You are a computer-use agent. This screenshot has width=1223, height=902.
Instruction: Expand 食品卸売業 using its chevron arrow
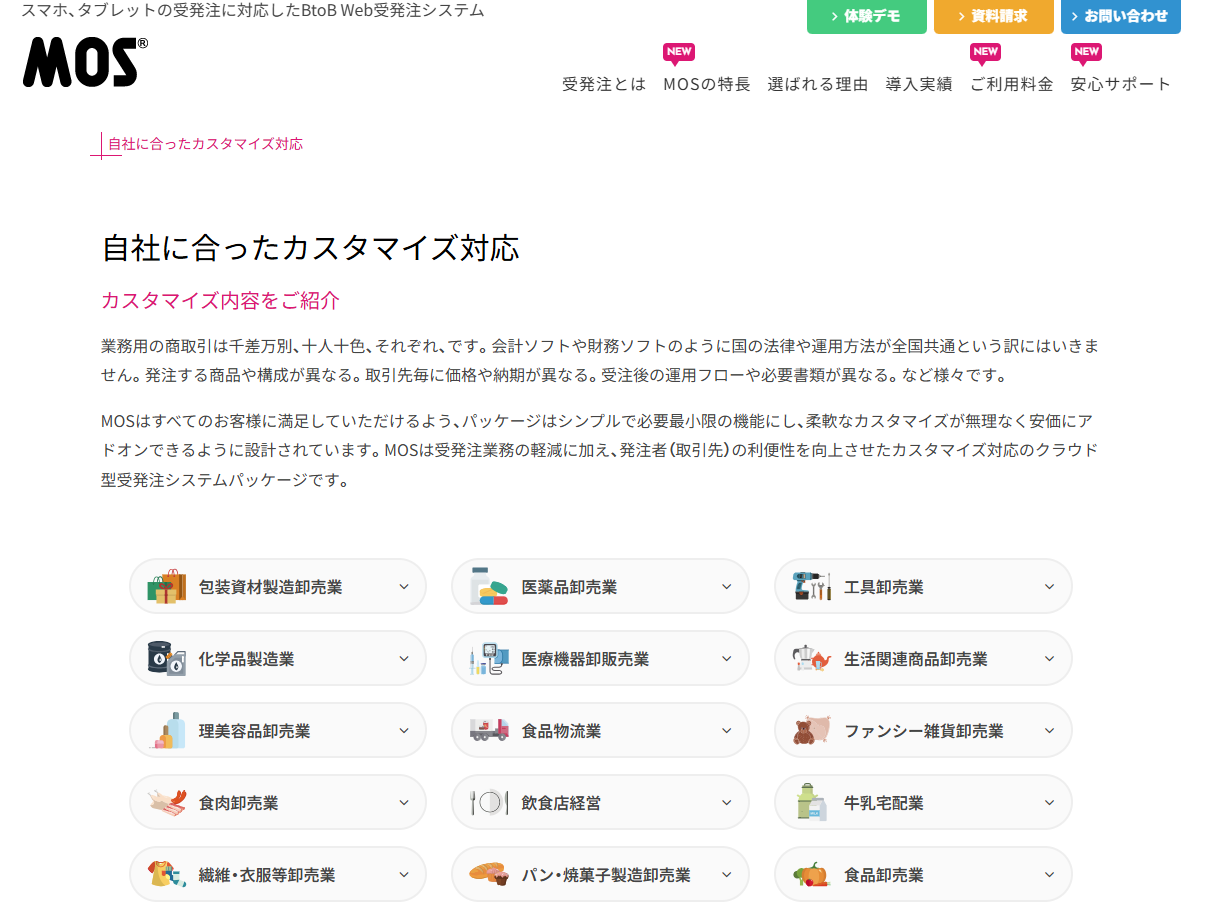coord(1050,875)
